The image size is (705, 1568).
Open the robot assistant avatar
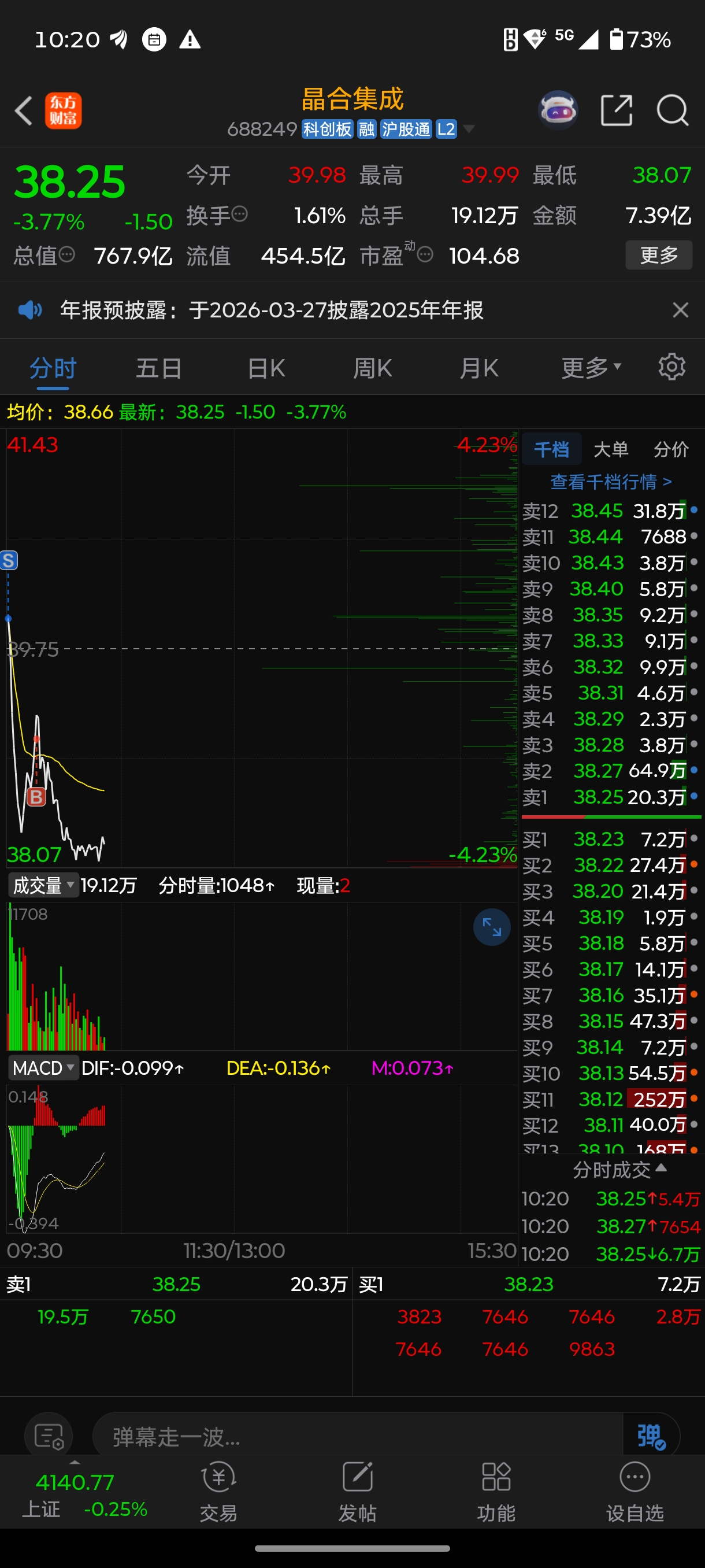coord(558,110)
